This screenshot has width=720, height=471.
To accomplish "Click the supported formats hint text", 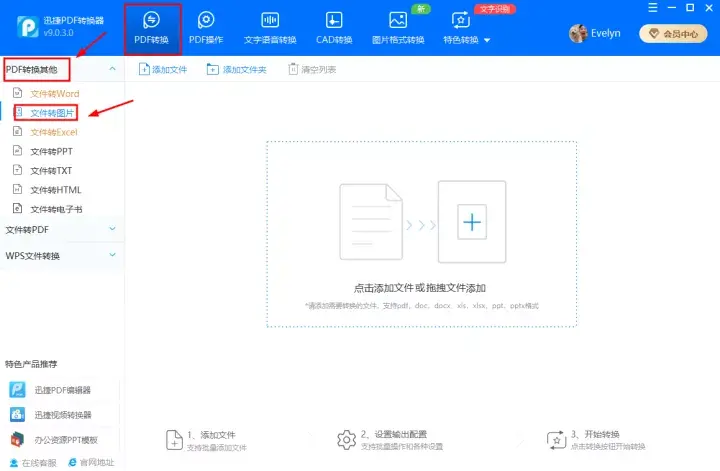I will click(422, 305).
